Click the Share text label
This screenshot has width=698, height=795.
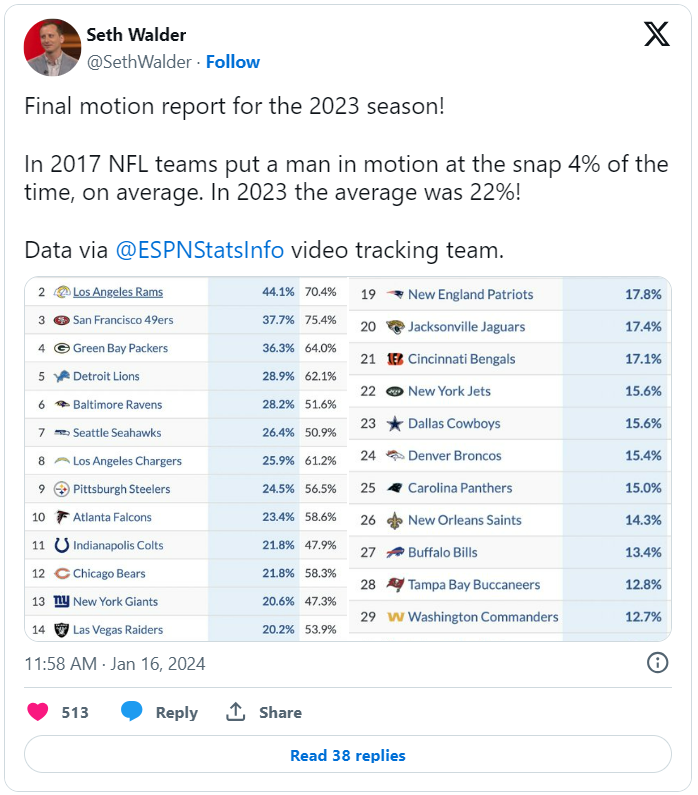pyautogui.click(x=280, y=712)
